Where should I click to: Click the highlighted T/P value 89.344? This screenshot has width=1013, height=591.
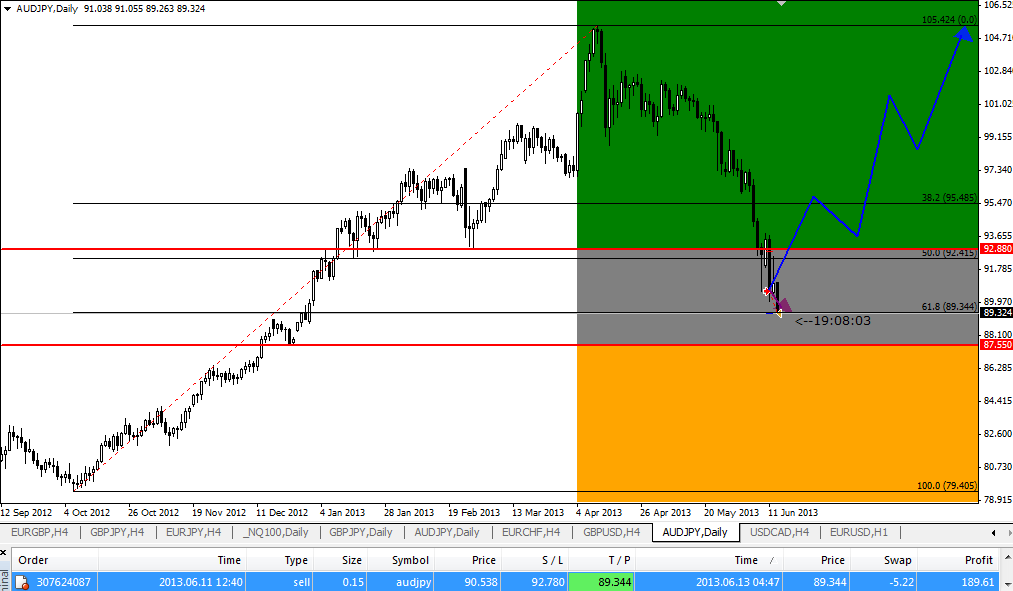[600, 582]
